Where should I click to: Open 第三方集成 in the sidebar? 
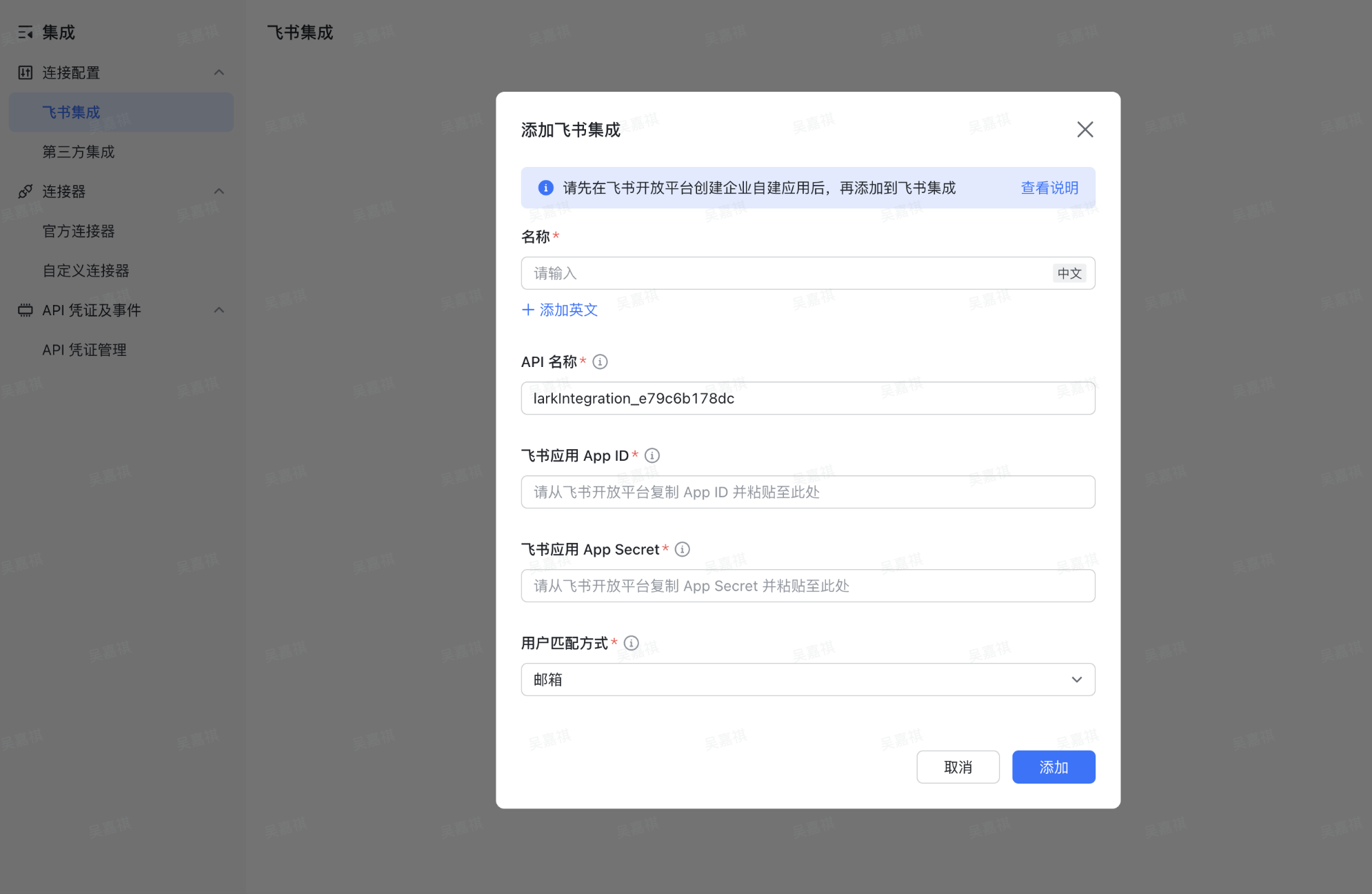(79, 152)
